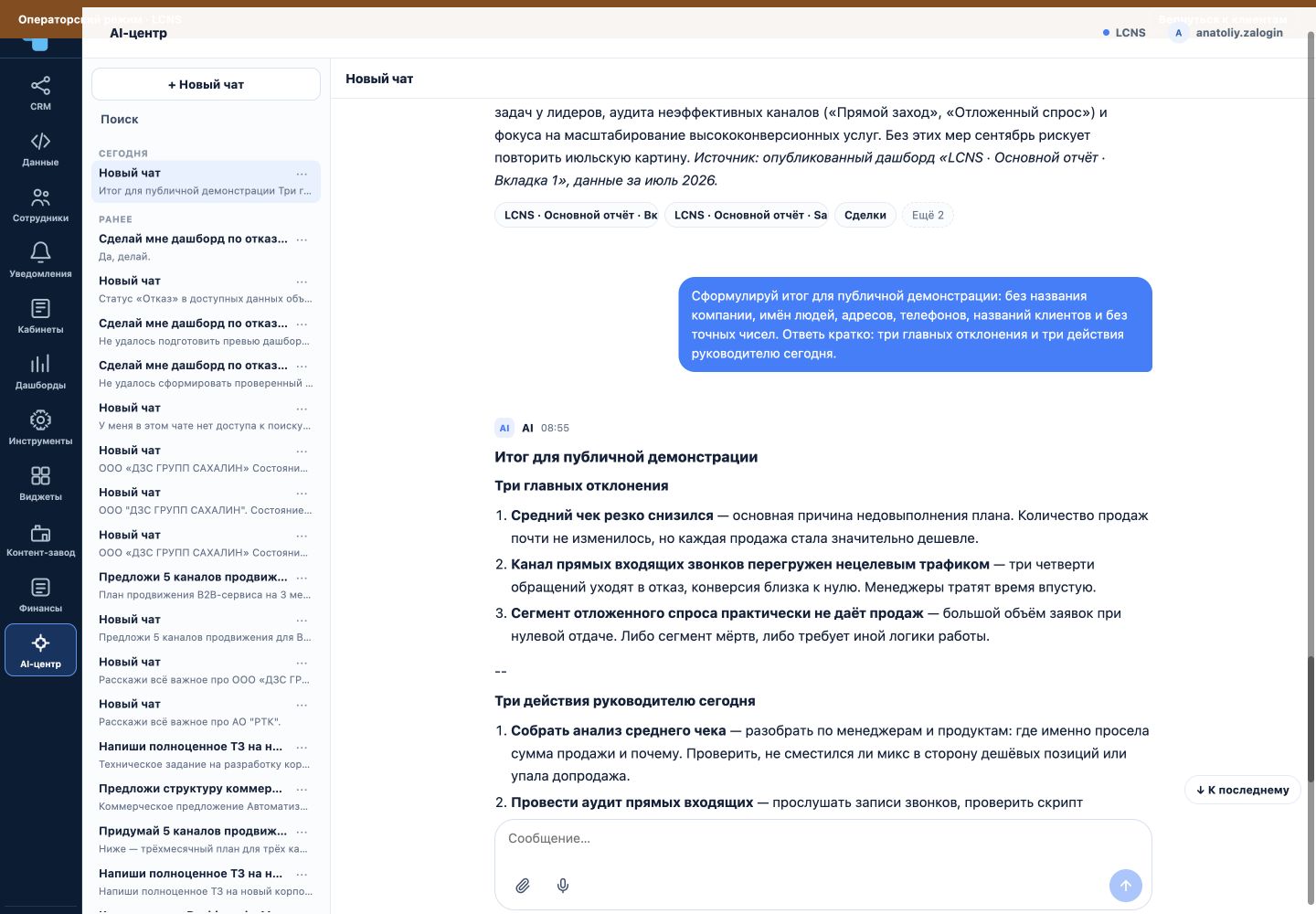This screenshot has width=1316, height=914.
Task: Open options for chat 'План продвижения B2B-сервиса'
Action: point(302,578)
